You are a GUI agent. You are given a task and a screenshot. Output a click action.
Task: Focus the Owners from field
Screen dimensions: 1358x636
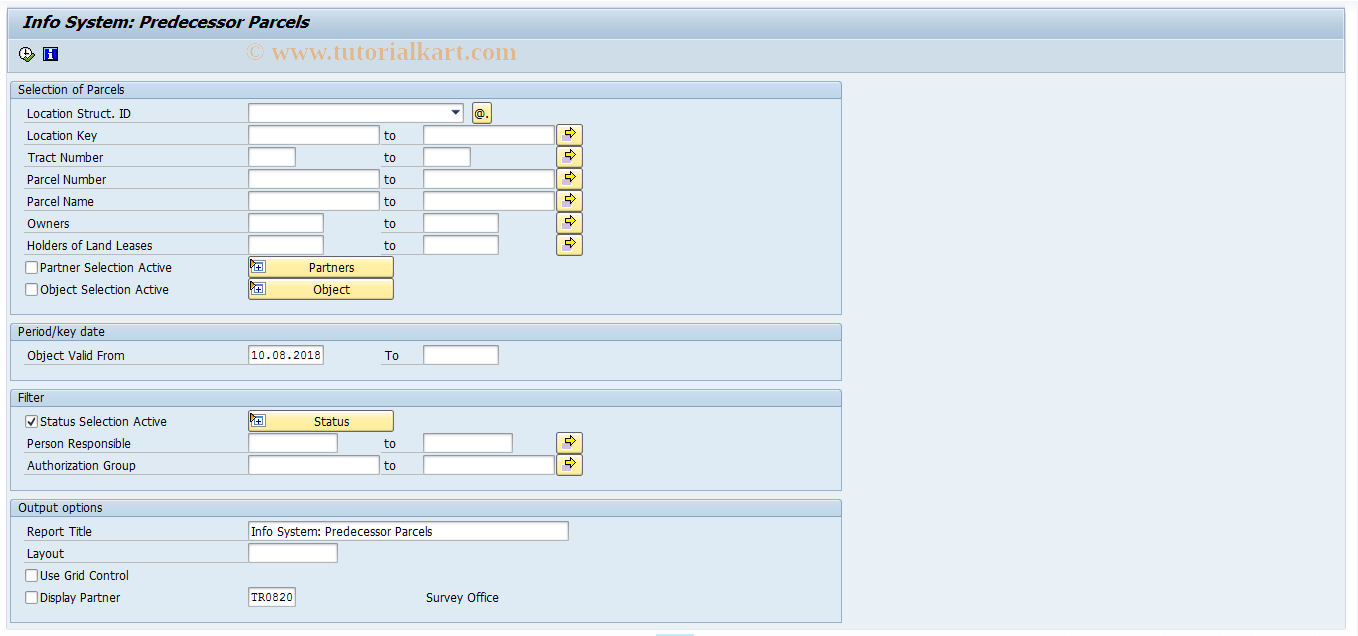(286, 223)
